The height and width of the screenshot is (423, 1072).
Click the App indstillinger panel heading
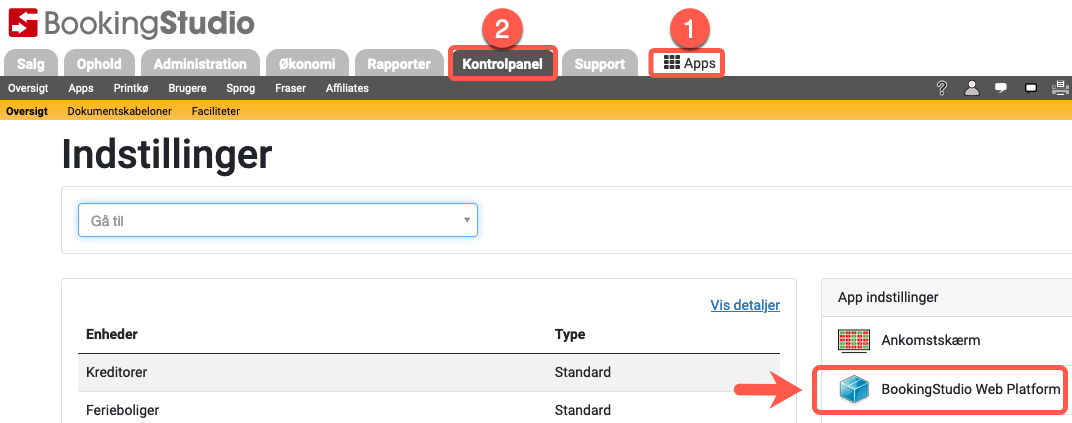click(x=888, y=297)
